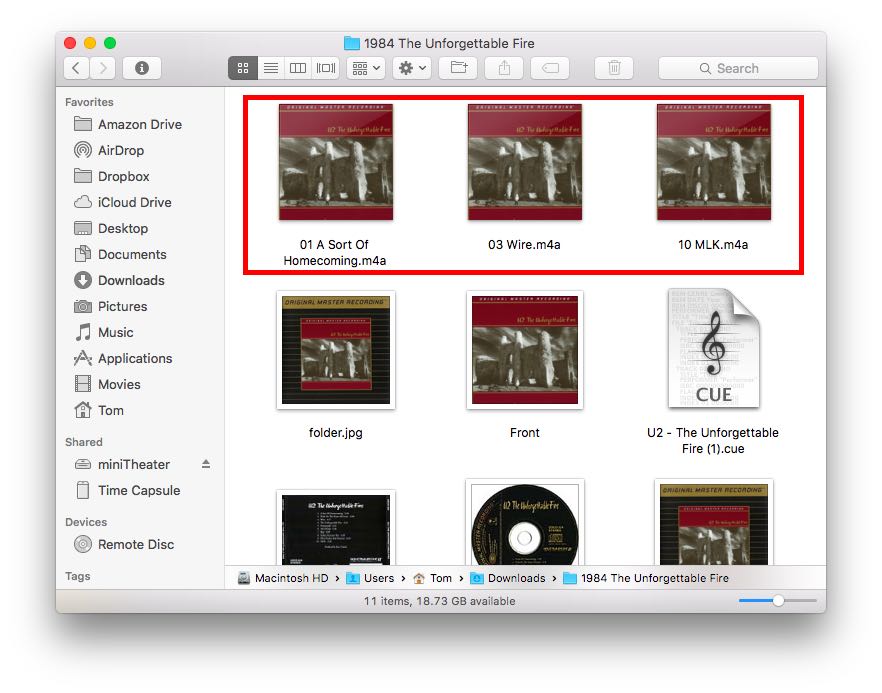Click the window title folder proxy icon

pyautogui.click(x=352, y=43)
